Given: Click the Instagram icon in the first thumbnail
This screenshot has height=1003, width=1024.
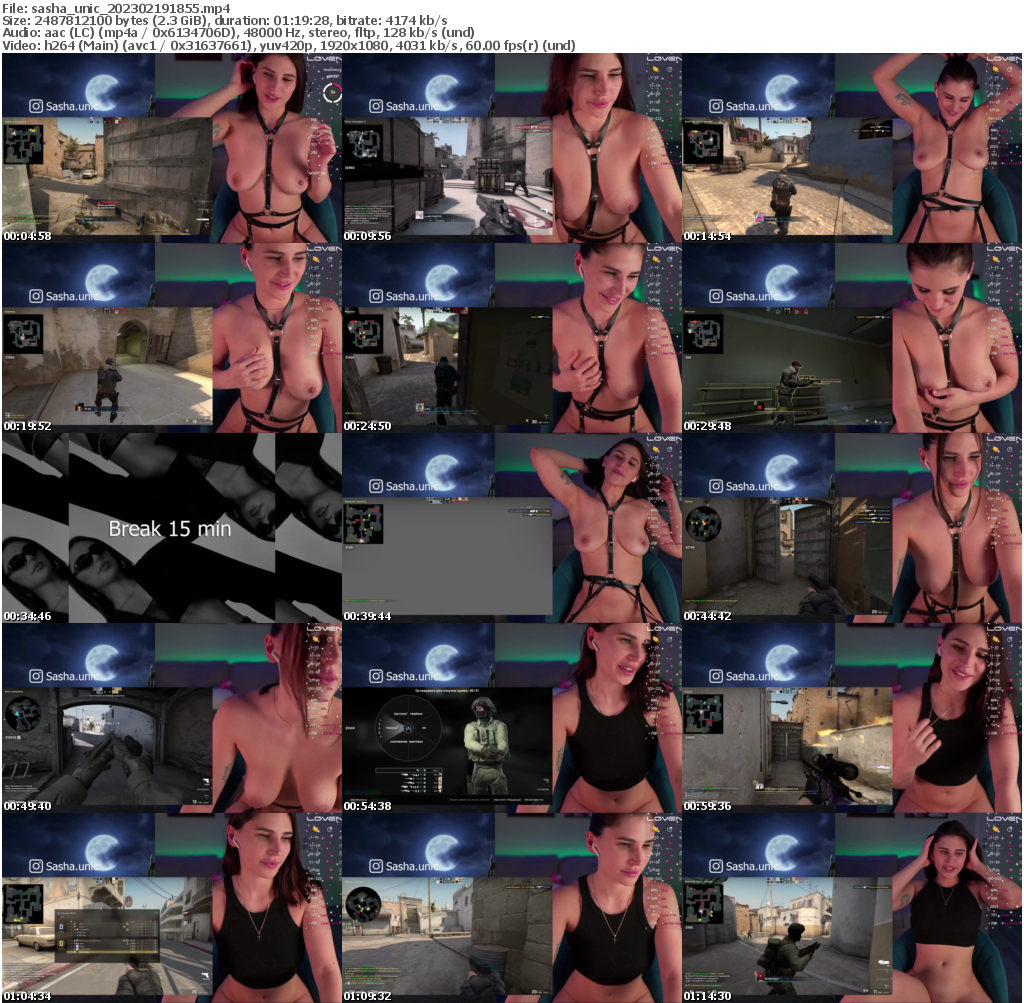Looking at the screenshot, I should click(x=37, y=106).
